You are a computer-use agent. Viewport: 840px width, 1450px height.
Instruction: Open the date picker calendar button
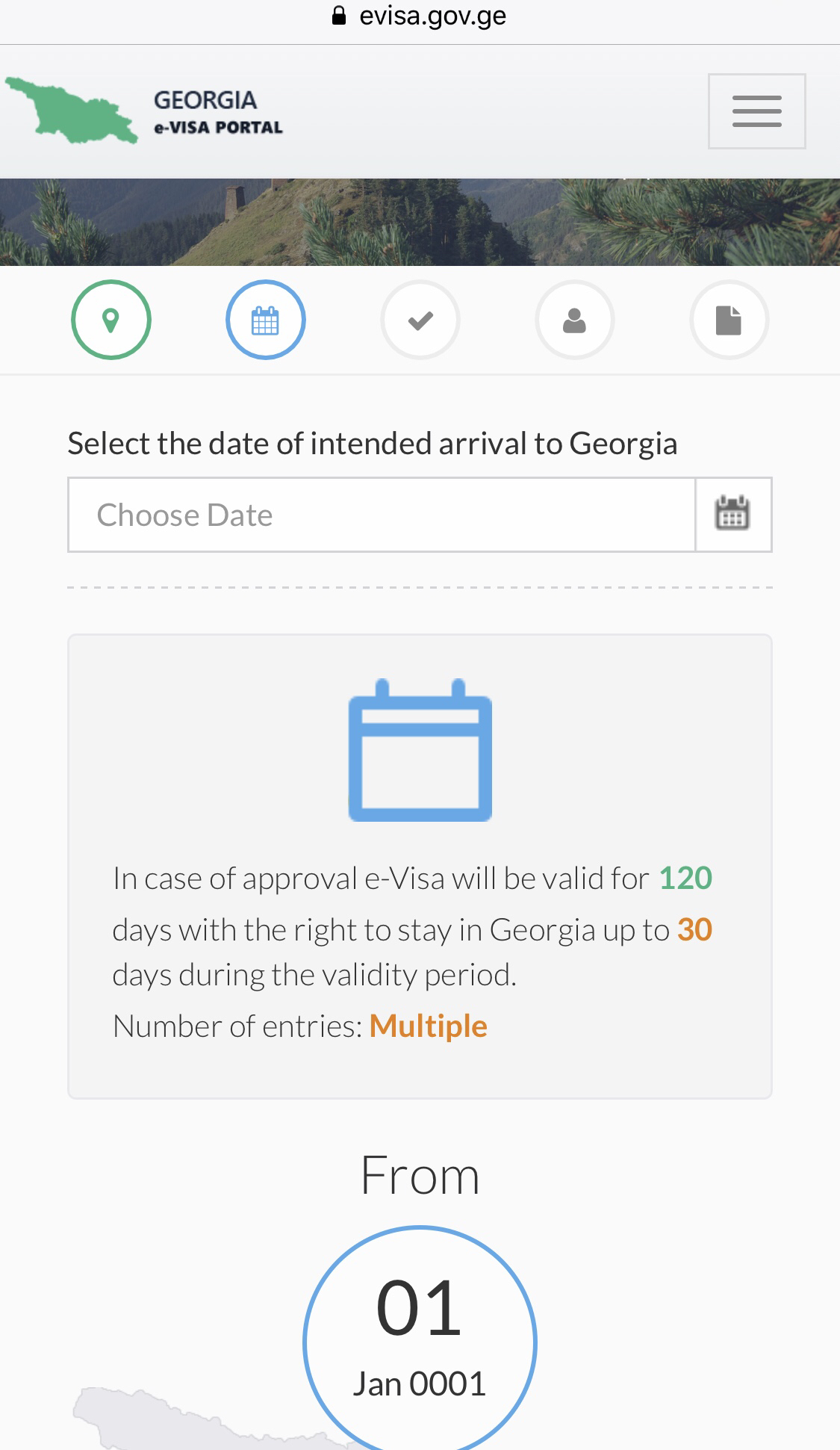pyautogui.click(x=732, y=515)
